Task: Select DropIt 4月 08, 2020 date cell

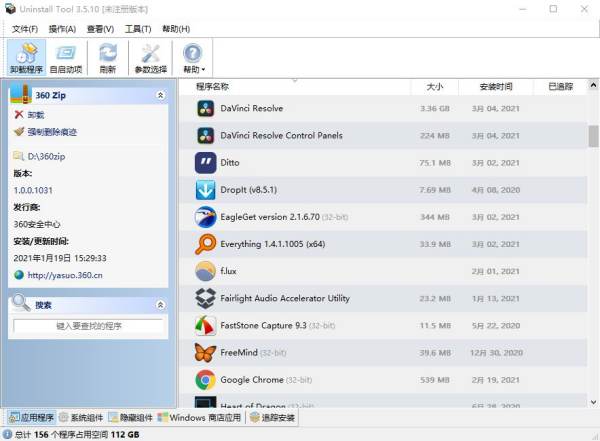Action: [496, 190]
